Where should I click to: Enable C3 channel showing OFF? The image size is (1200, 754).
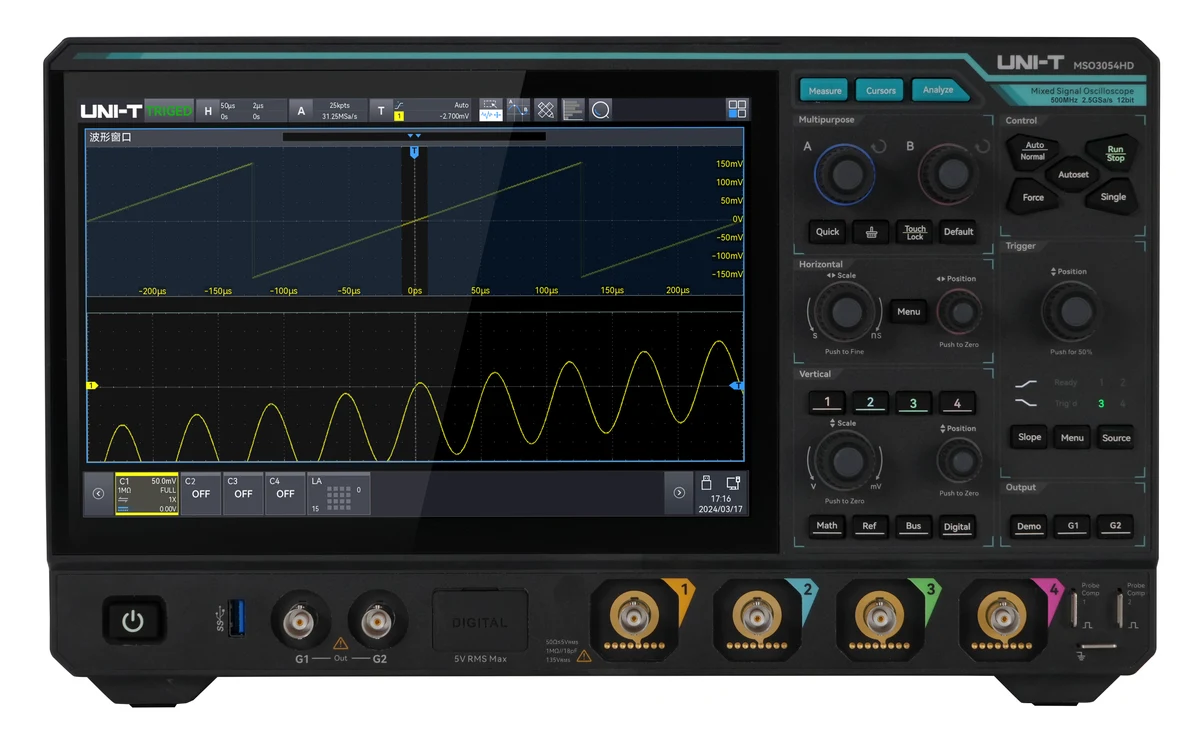click(x=243, y=494)
